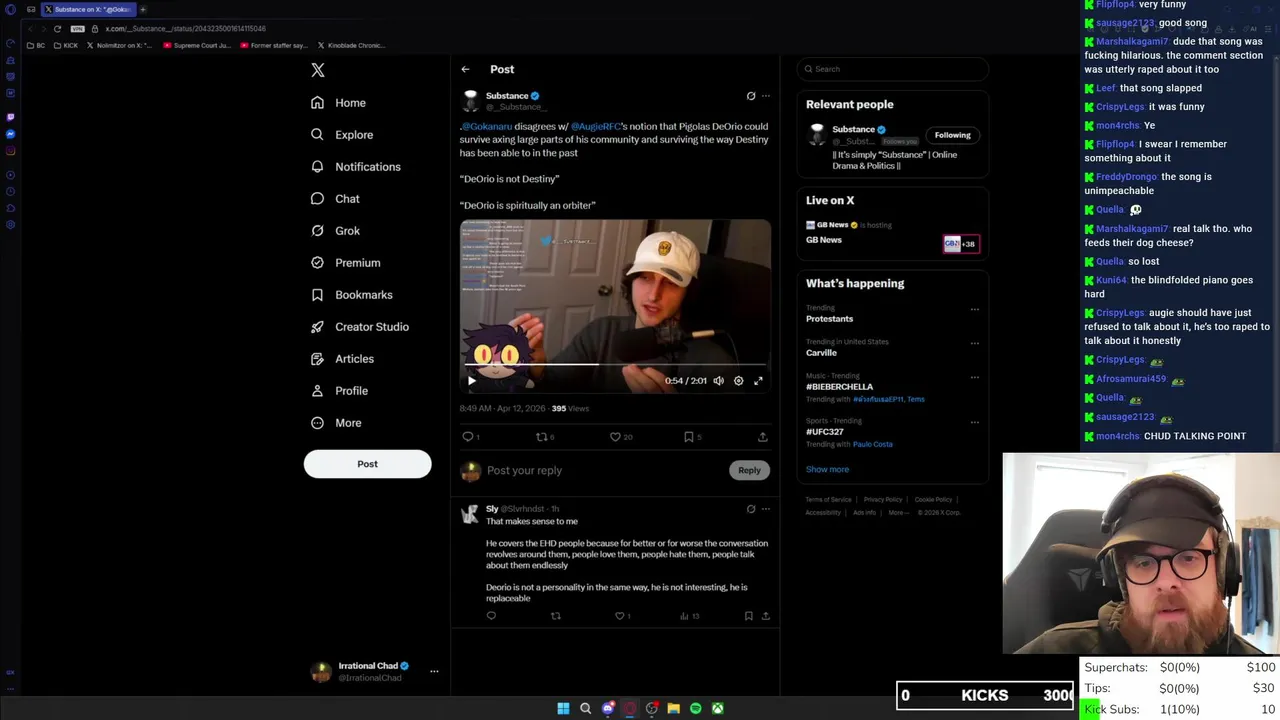Open Home from the X sidebar
Screen dimensions: 1280x720
[x=338, y=103]
